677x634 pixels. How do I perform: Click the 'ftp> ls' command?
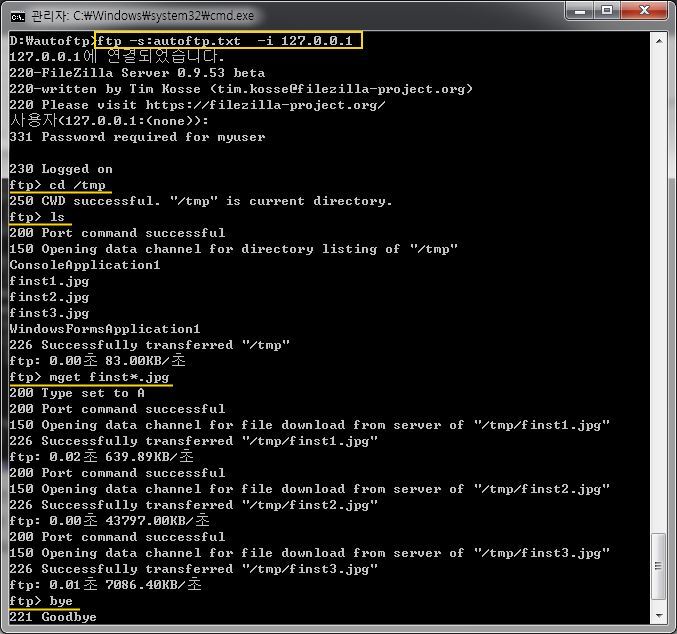(37, 217)
